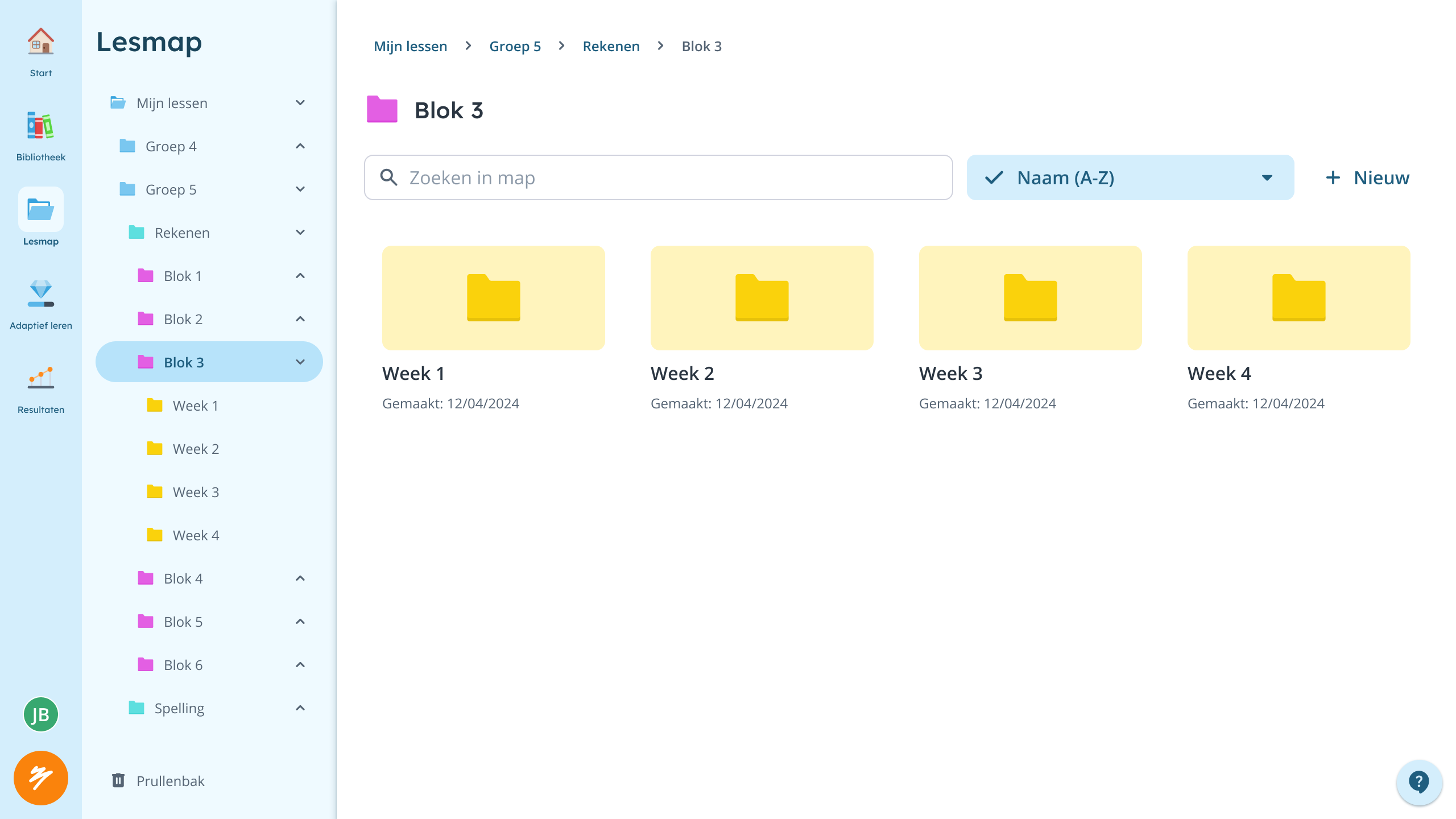The height and width of the screenshot is (819, 1456).
Task: Open the orange Snappet logo button
Action: 40,777
